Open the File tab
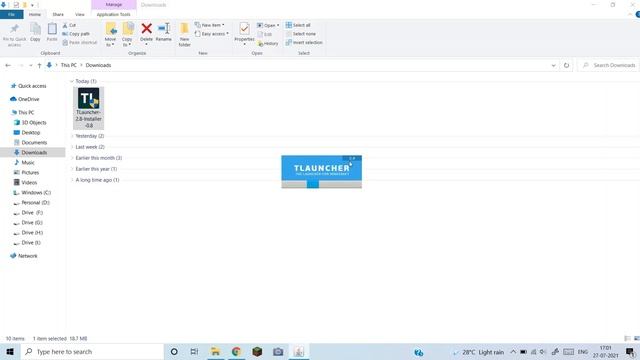This screenshot has height=360, width=640. pyautogui.click(x=11, y=15)
